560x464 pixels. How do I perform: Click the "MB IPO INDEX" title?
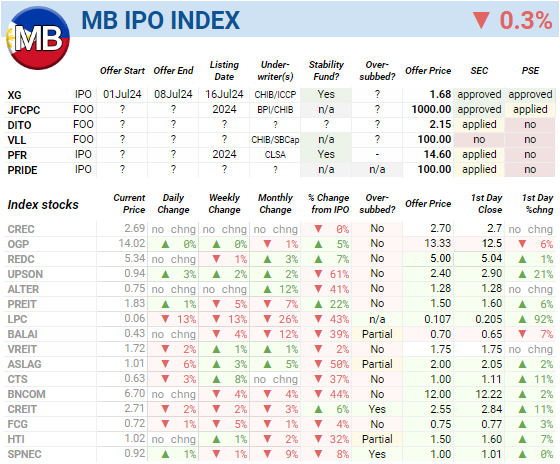point(161,20)
